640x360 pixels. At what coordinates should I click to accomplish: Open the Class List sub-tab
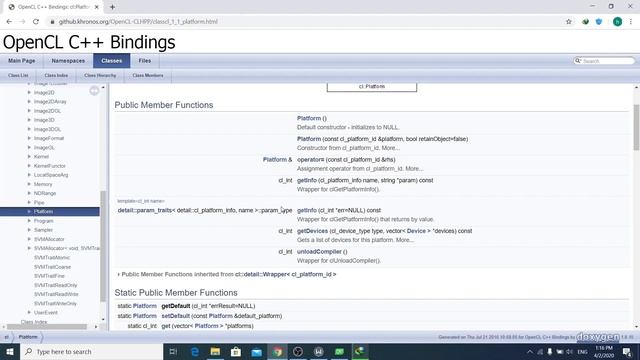tap(18, 76)
